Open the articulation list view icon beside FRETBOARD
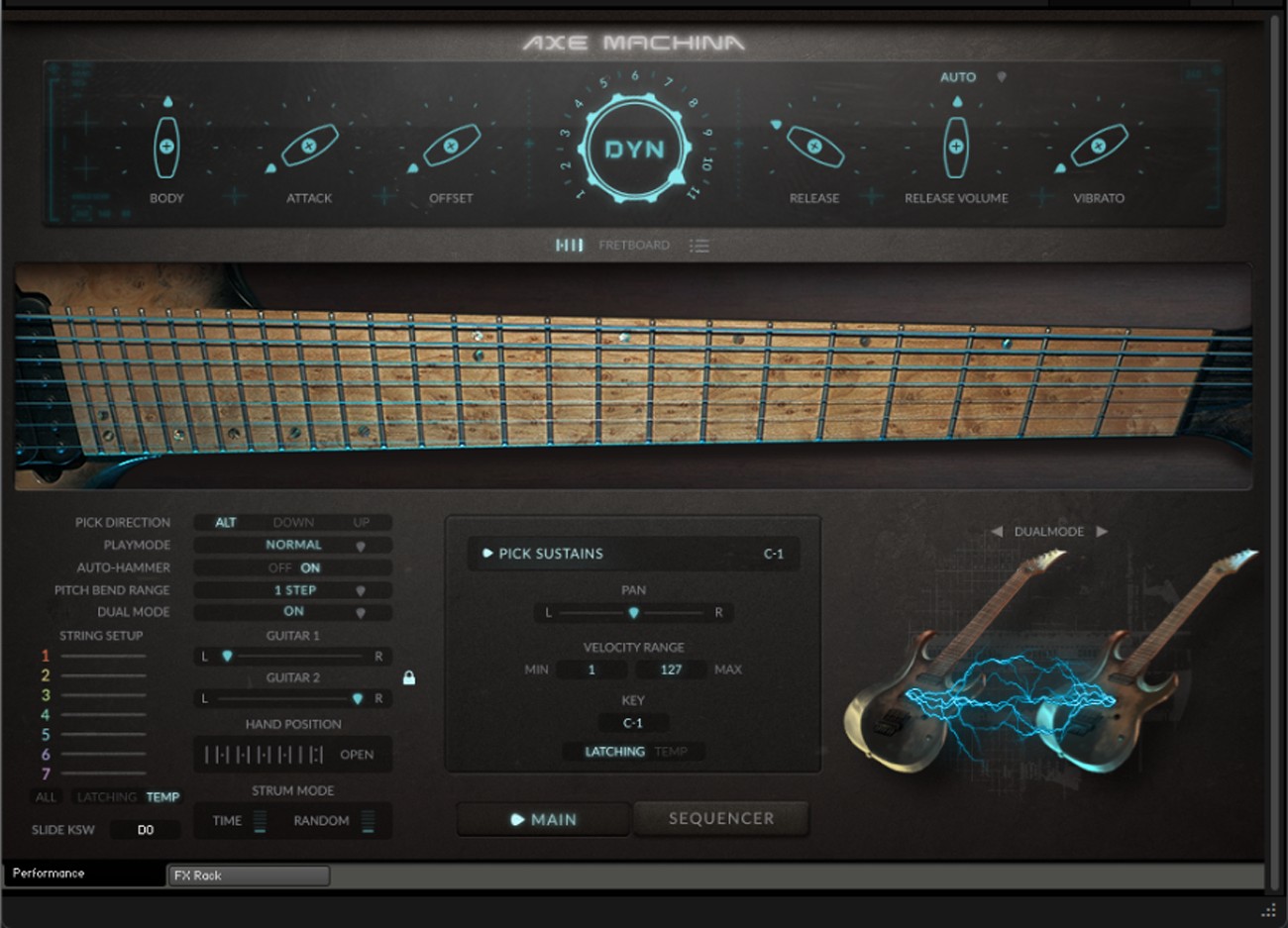Image resolution: width=1288 pixels, height=928 pixels. [699, 245]
